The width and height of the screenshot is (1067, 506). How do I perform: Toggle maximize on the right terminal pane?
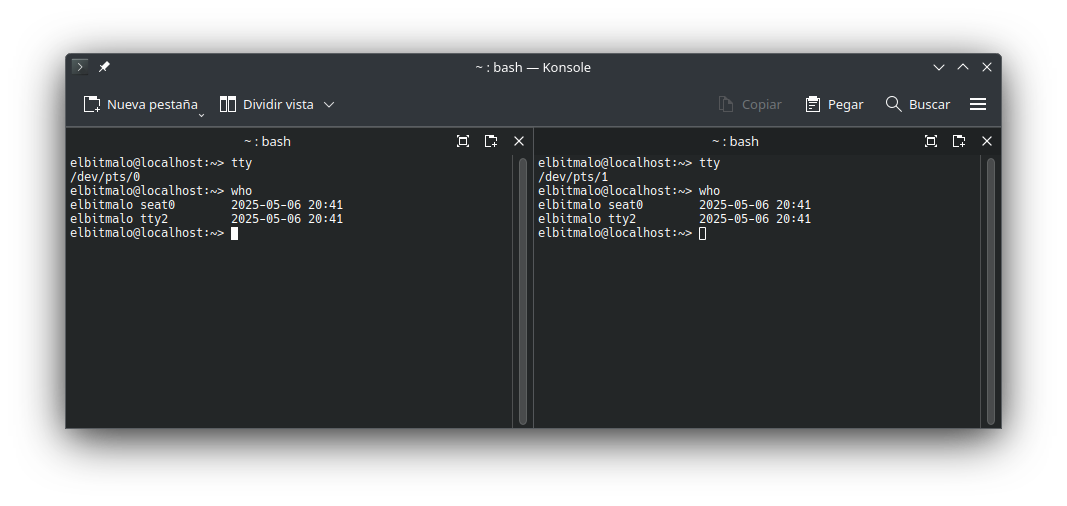coord(931,141)
